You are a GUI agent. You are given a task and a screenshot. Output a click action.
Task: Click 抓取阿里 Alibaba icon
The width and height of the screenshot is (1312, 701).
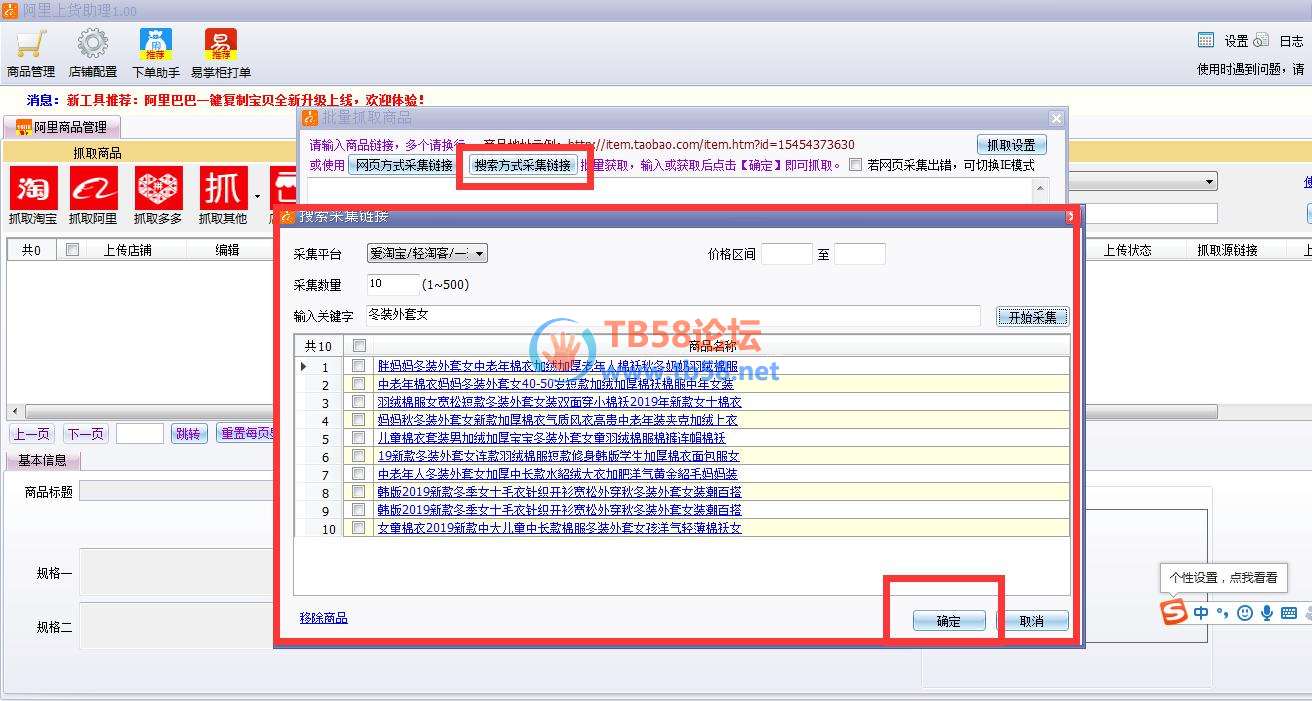[94, 188]
